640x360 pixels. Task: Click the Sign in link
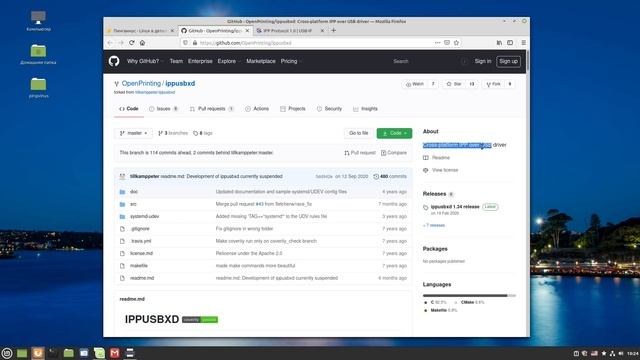(483, 61)
